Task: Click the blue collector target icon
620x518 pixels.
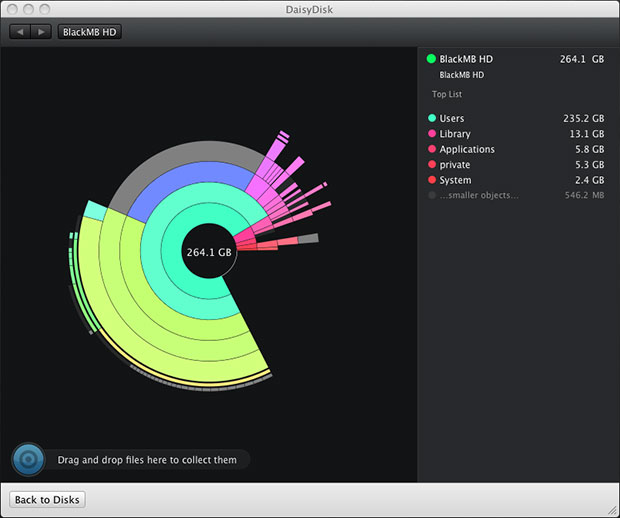Action: pyautogui.click(x=28, y=459)
